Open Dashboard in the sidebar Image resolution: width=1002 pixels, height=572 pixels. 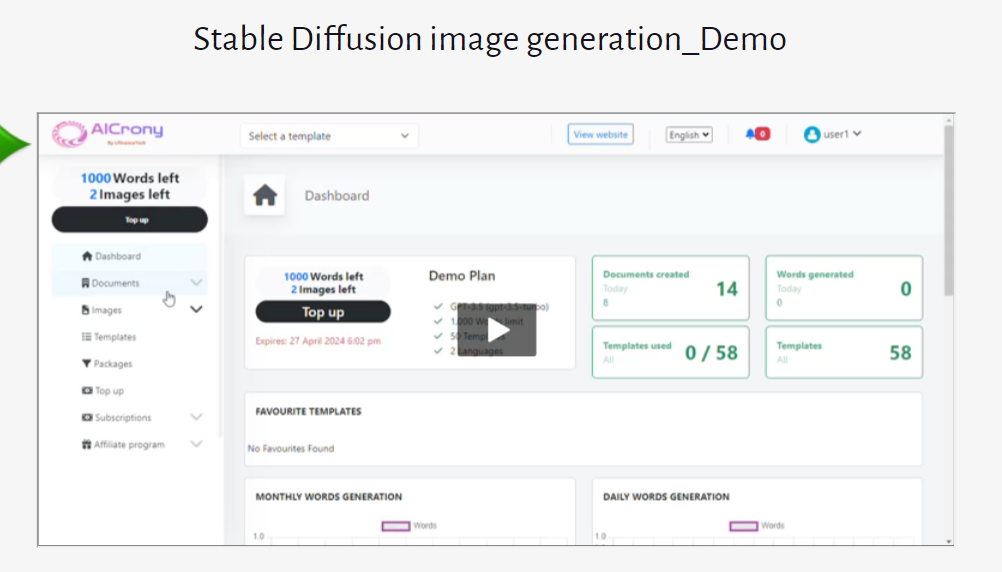pos(130,256)
